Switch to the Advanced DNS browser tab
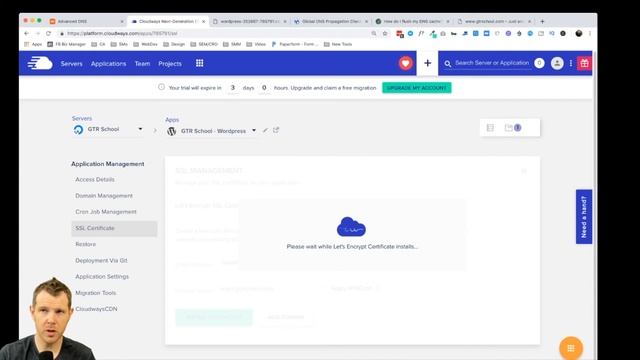 tap(86, 21)
